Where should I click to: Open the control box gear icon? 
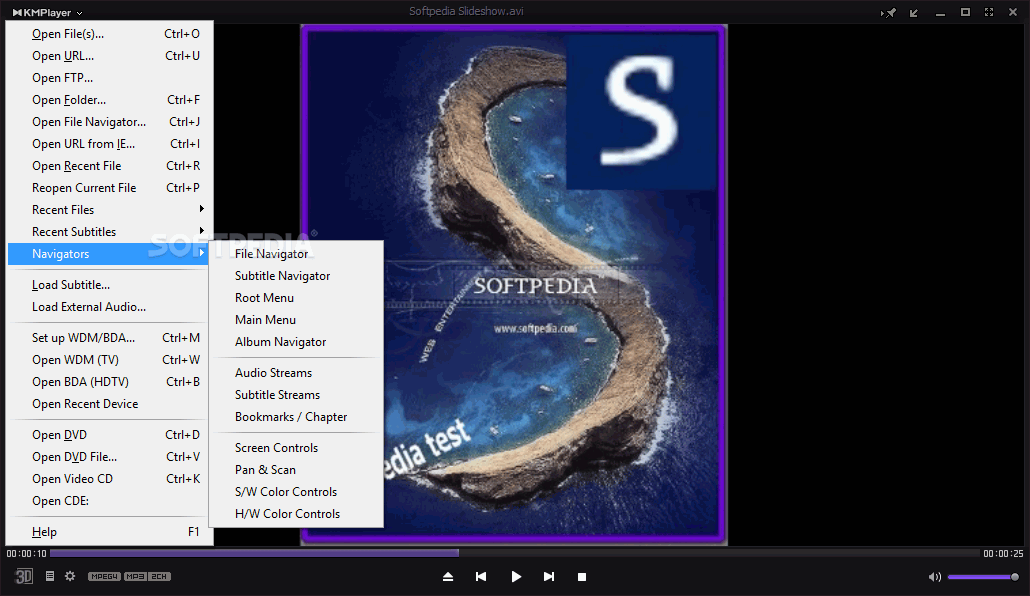70,576
